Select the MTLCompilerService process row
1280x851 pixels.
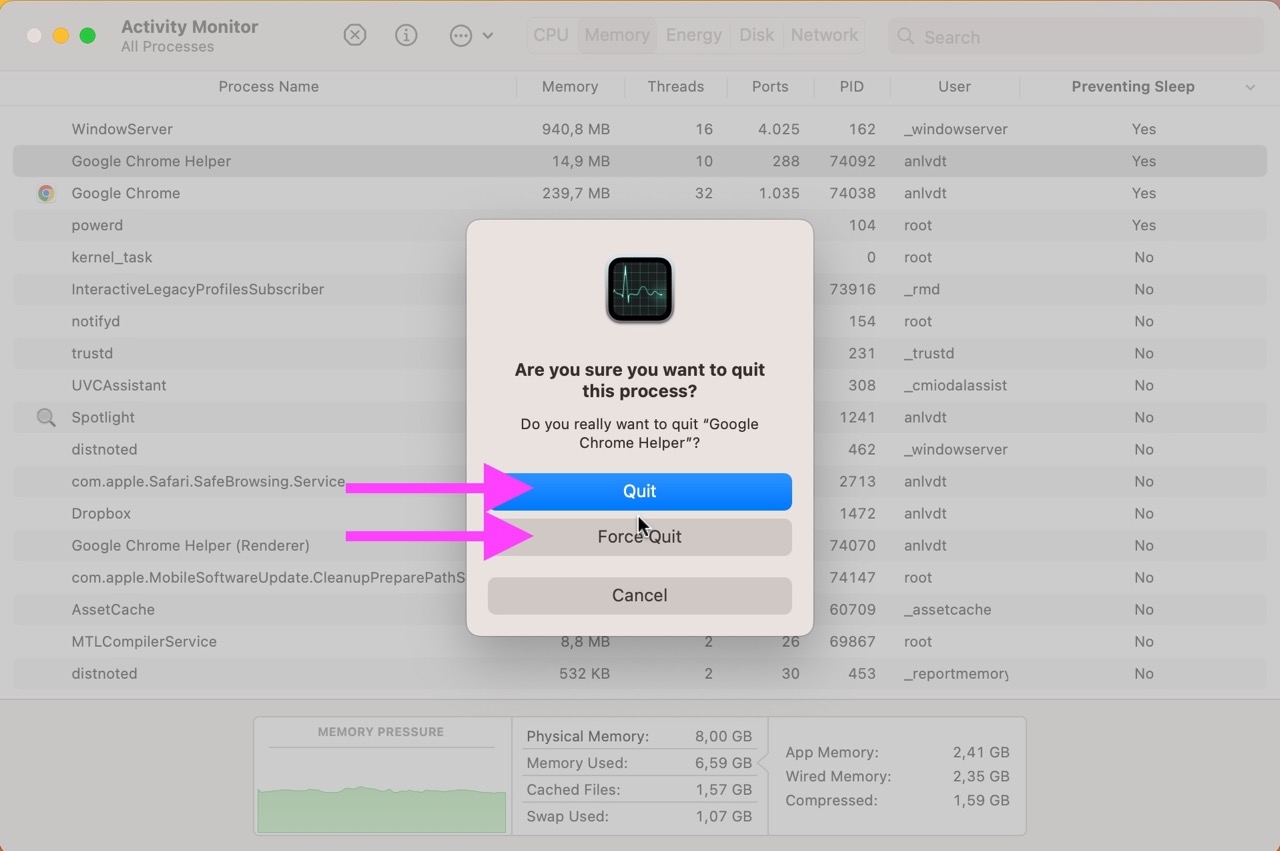click(x=640, y=641)
